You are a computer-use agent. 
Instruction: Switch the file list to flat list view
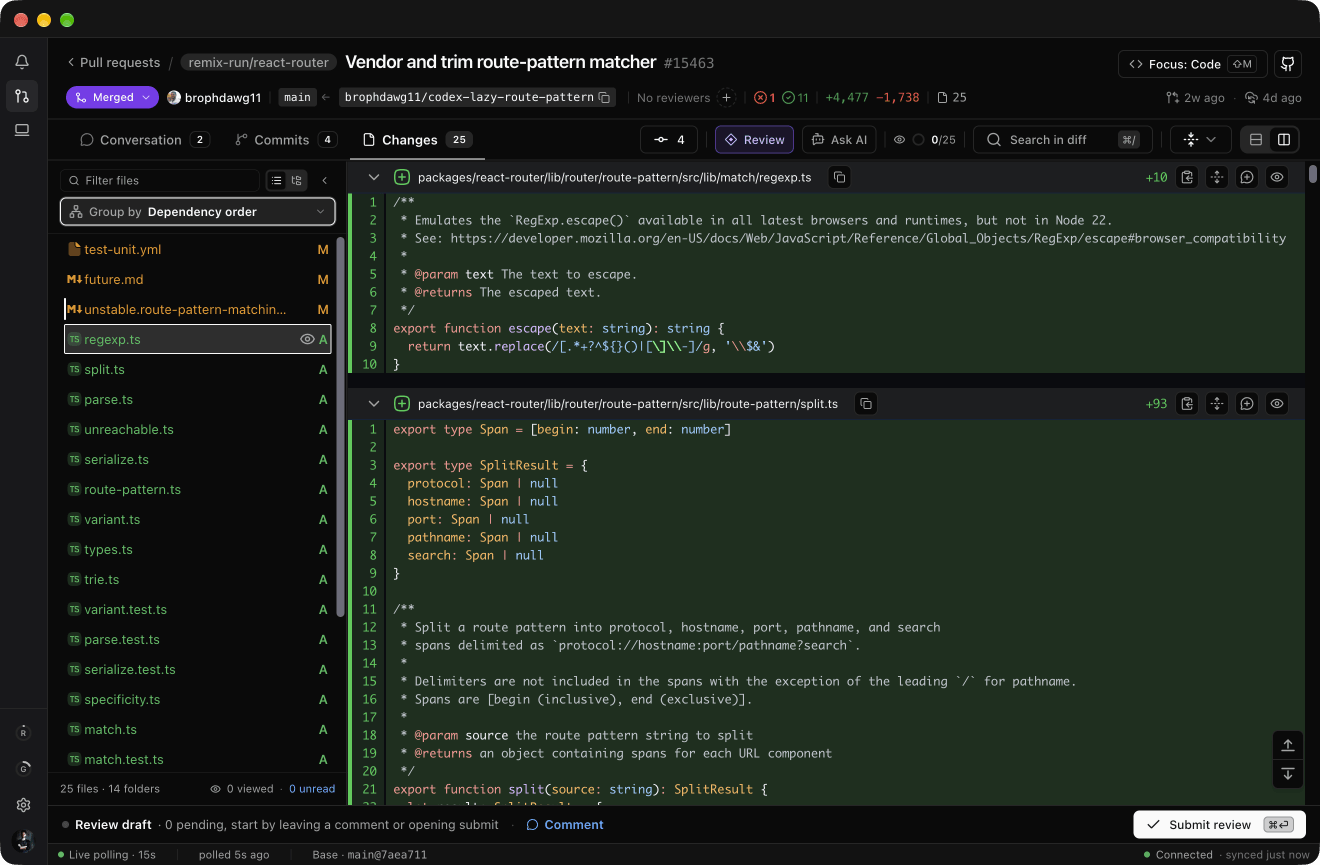point(277,181)
